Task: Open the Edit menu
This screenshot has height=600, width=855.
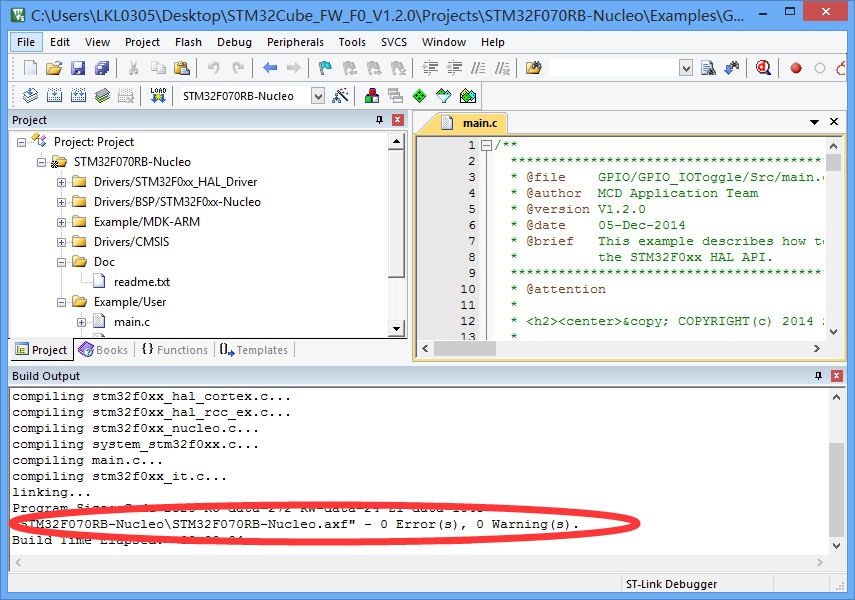Action: 59,42
